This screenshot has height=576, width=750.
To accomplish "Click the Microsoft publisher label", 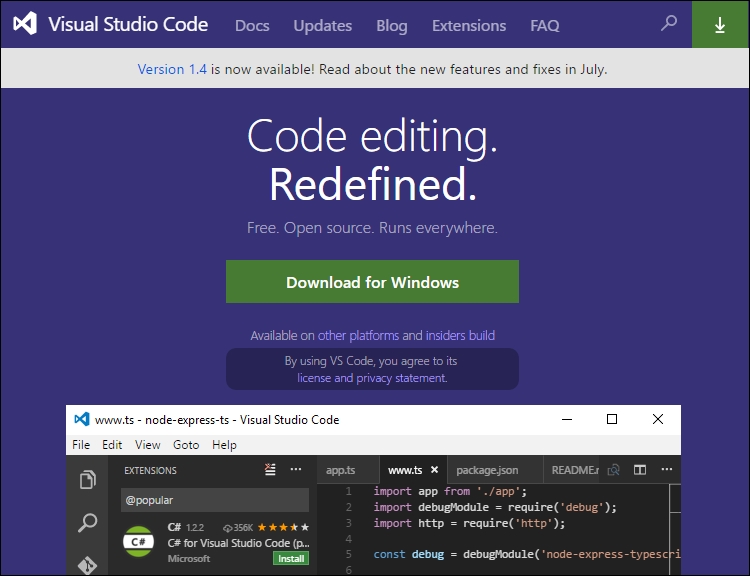I will click(188, 558).
